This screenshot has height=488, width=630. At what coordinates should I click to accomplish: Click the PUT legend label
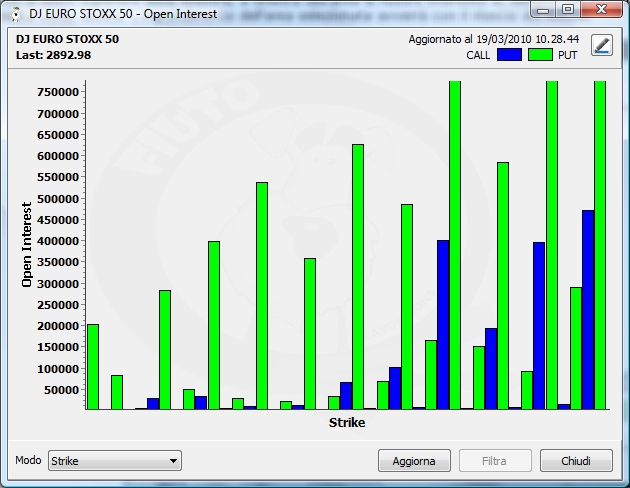567,55
